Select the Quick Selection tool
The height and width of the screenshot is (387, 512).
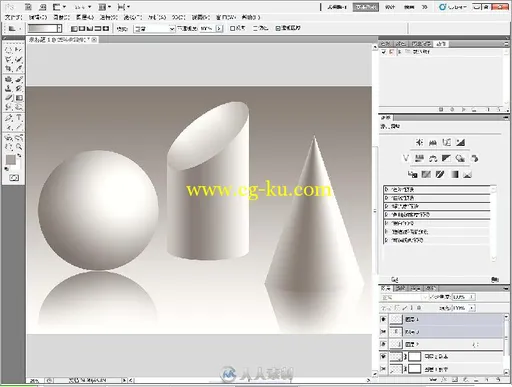18,60
